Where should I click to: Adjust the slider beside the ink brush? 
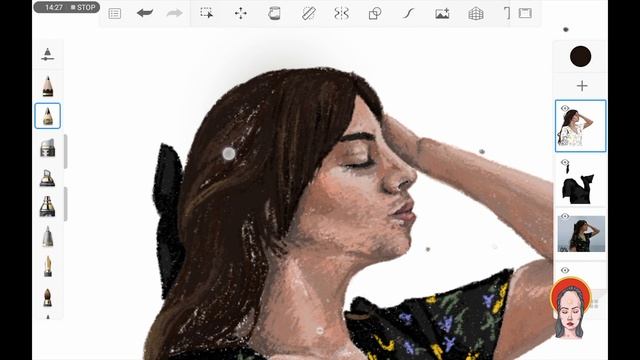66,204
